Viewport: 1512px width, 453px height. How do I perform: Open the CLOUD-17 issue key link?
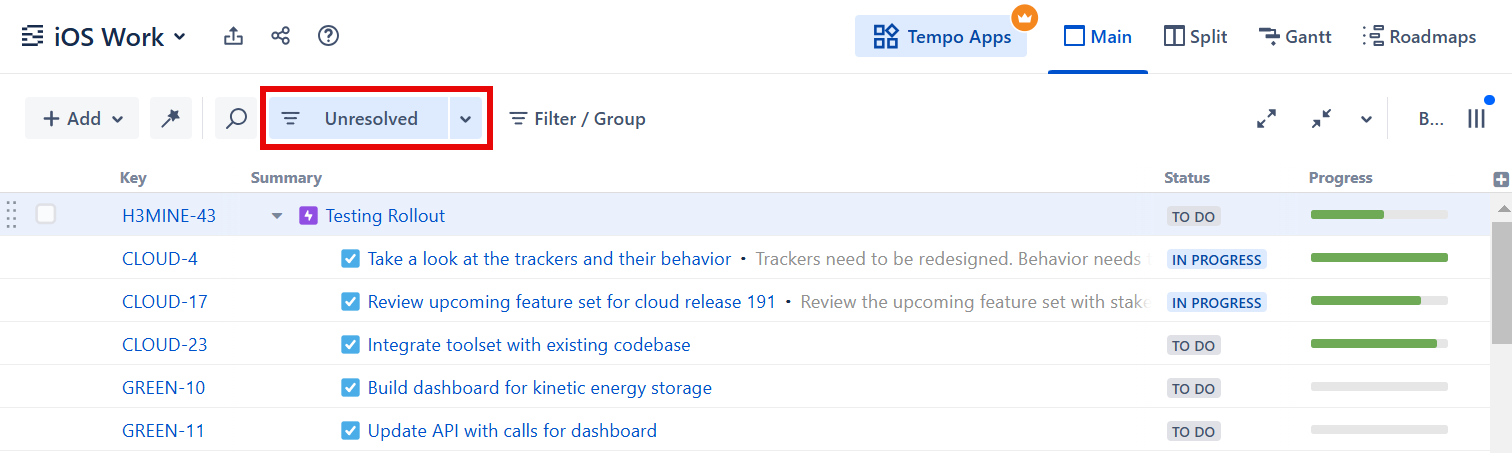(x=165, y=302)
